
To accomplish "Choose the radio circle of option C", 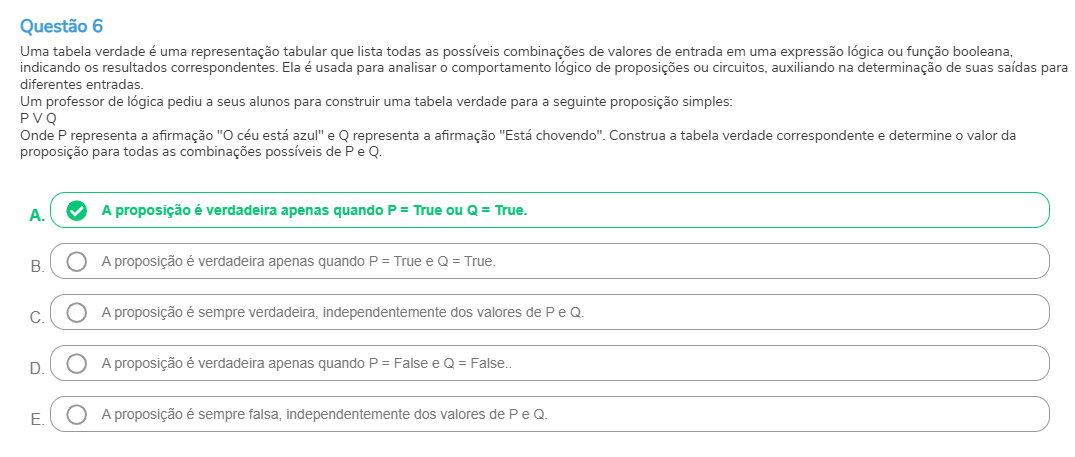I will click(x=77, y=312).
